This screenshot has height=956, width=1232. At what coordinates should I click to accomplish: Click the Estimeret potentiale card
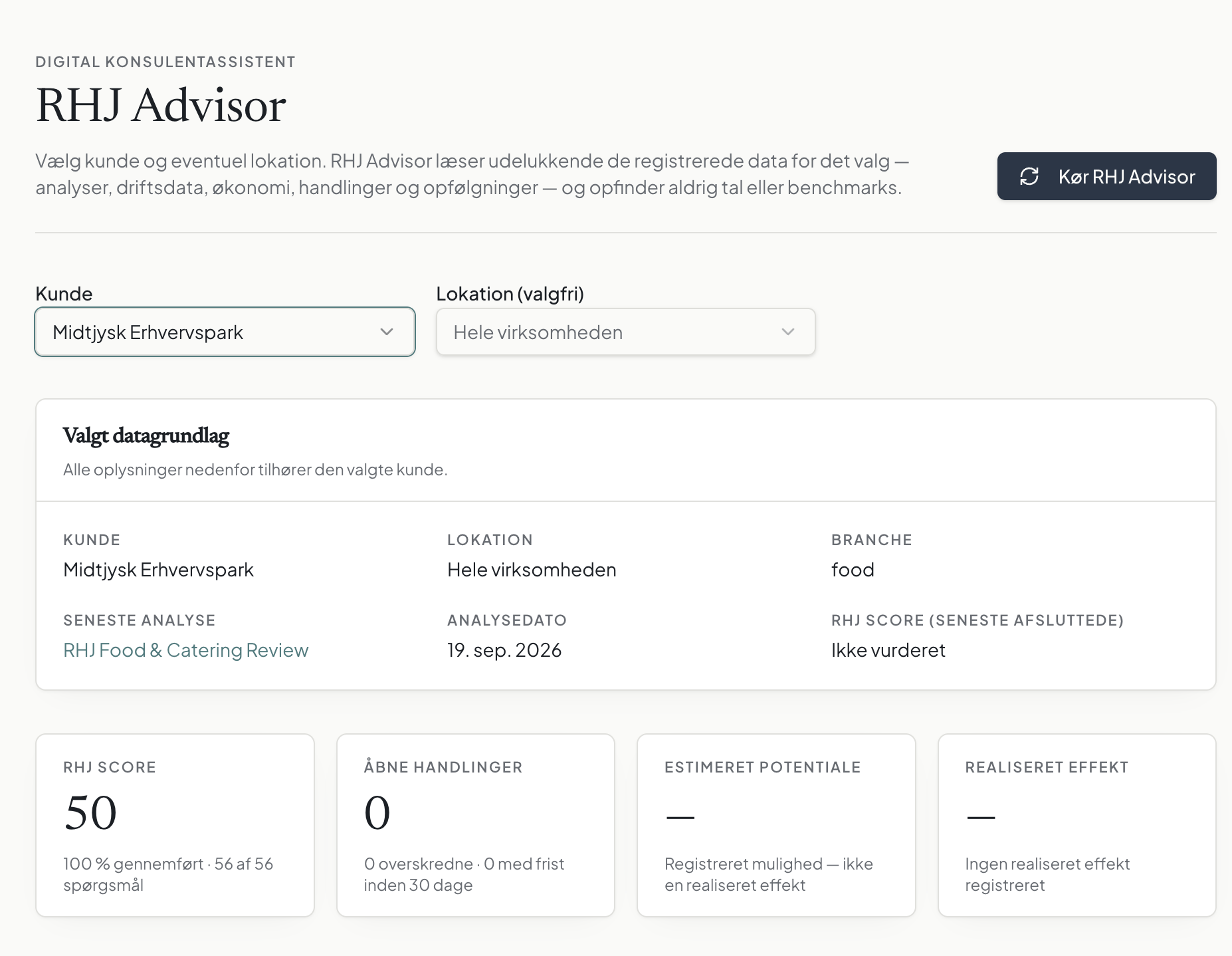point(776,825)
